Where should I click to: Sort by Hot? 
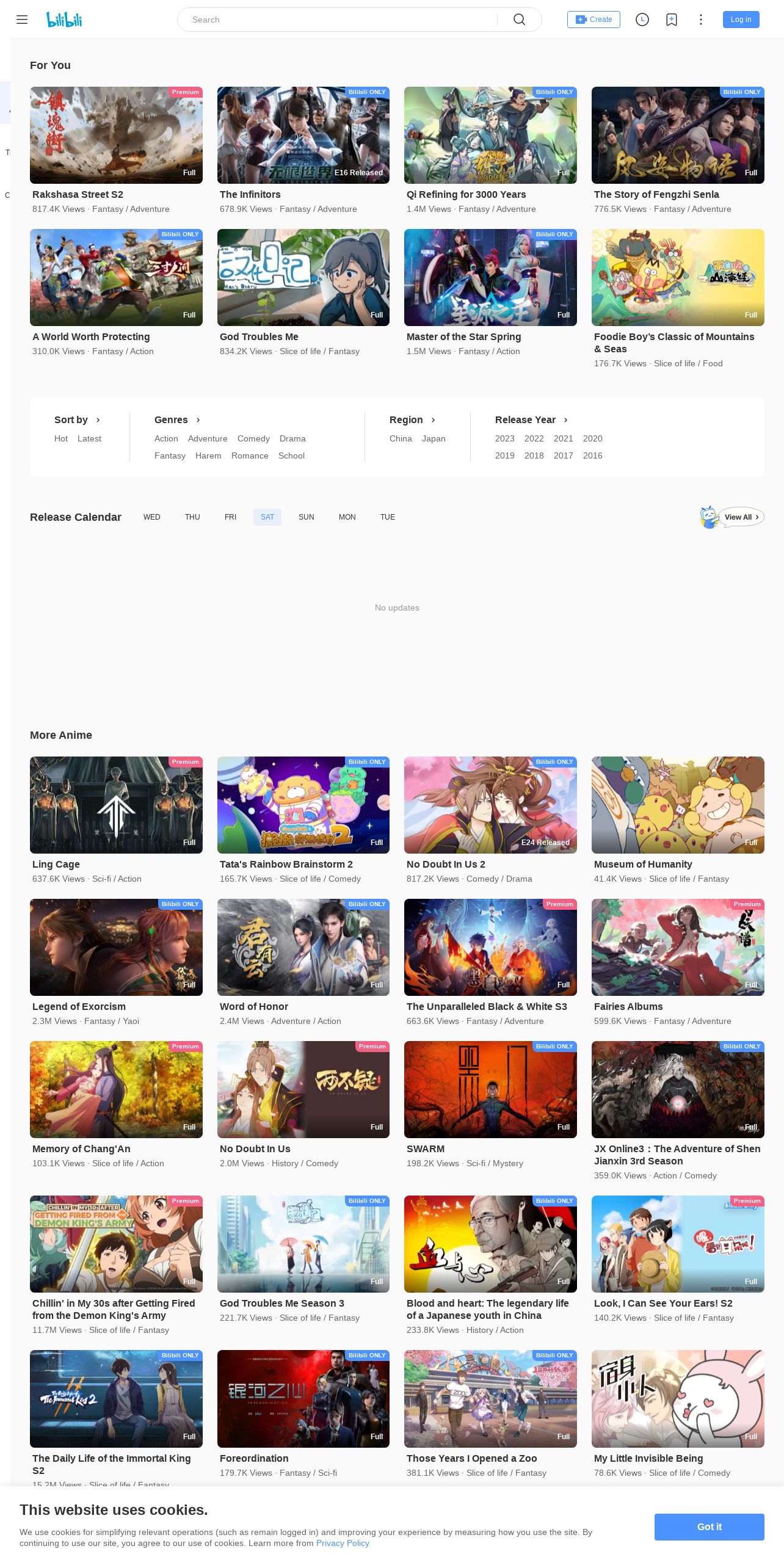click(61, 438)
